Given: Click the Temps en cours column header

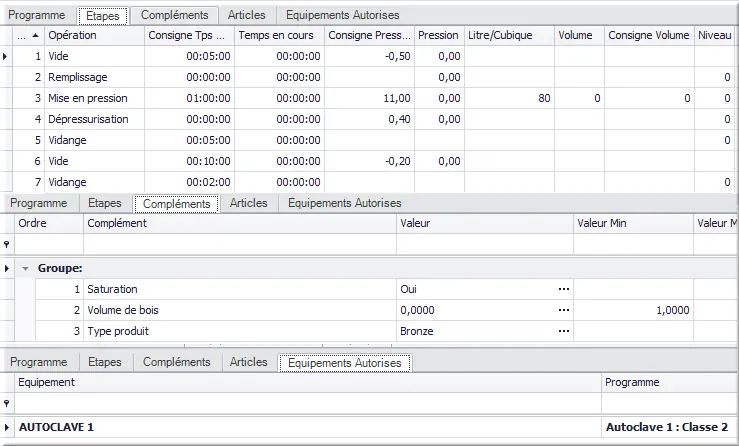Looking at the screenshot, I should [x=279, y=35].
